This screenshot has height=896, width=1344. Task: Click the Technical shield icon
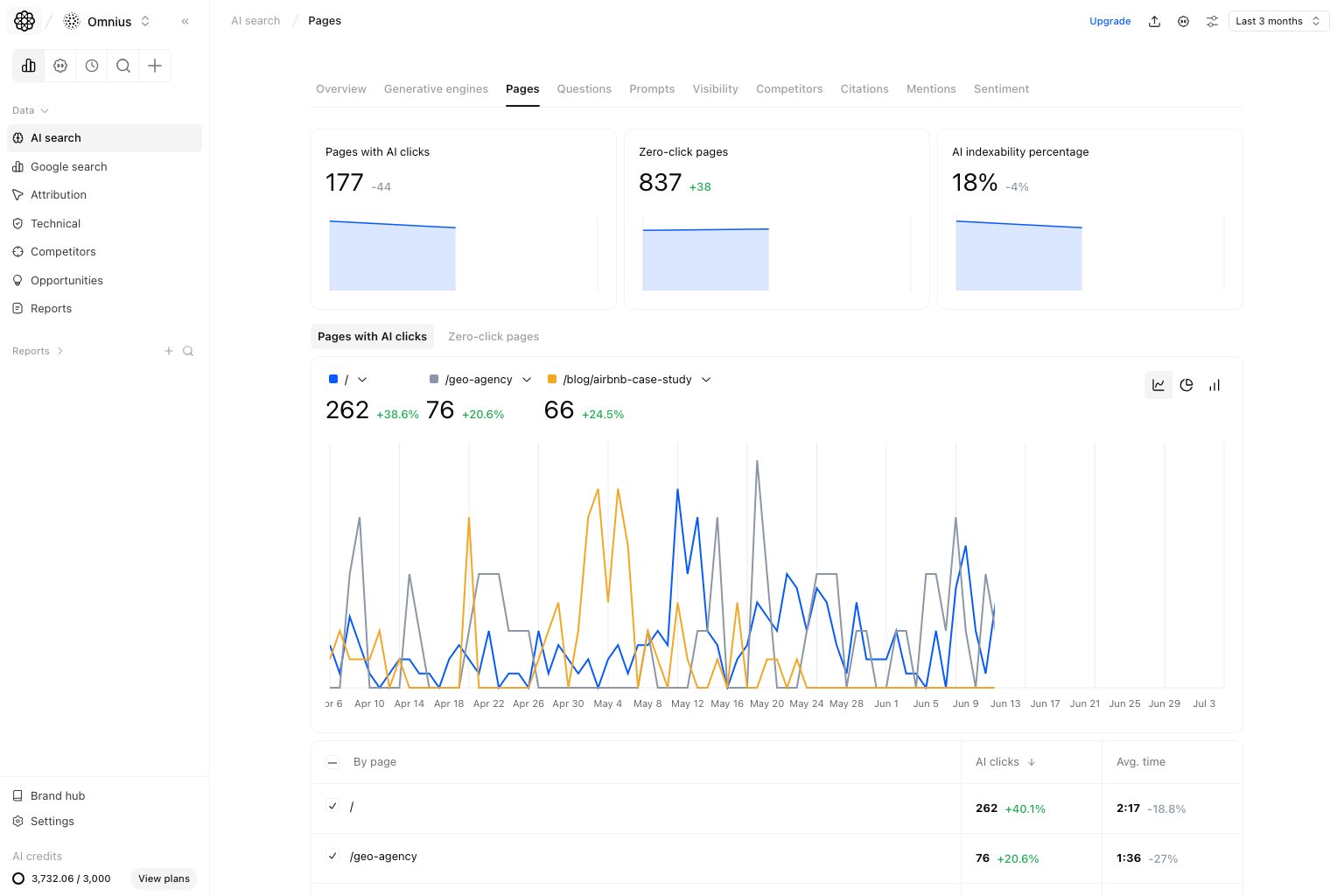[x=17, y=224]
